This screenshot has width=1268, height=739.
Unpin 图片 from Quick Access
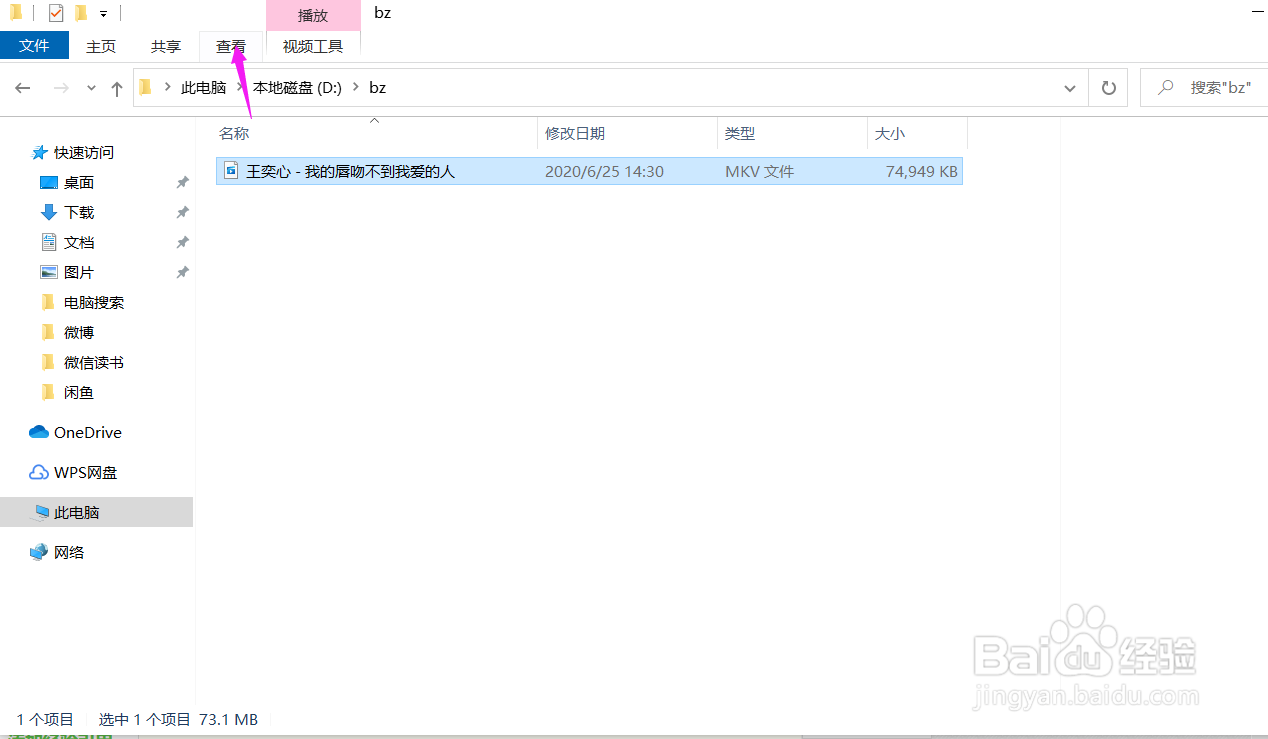(183, 272)
